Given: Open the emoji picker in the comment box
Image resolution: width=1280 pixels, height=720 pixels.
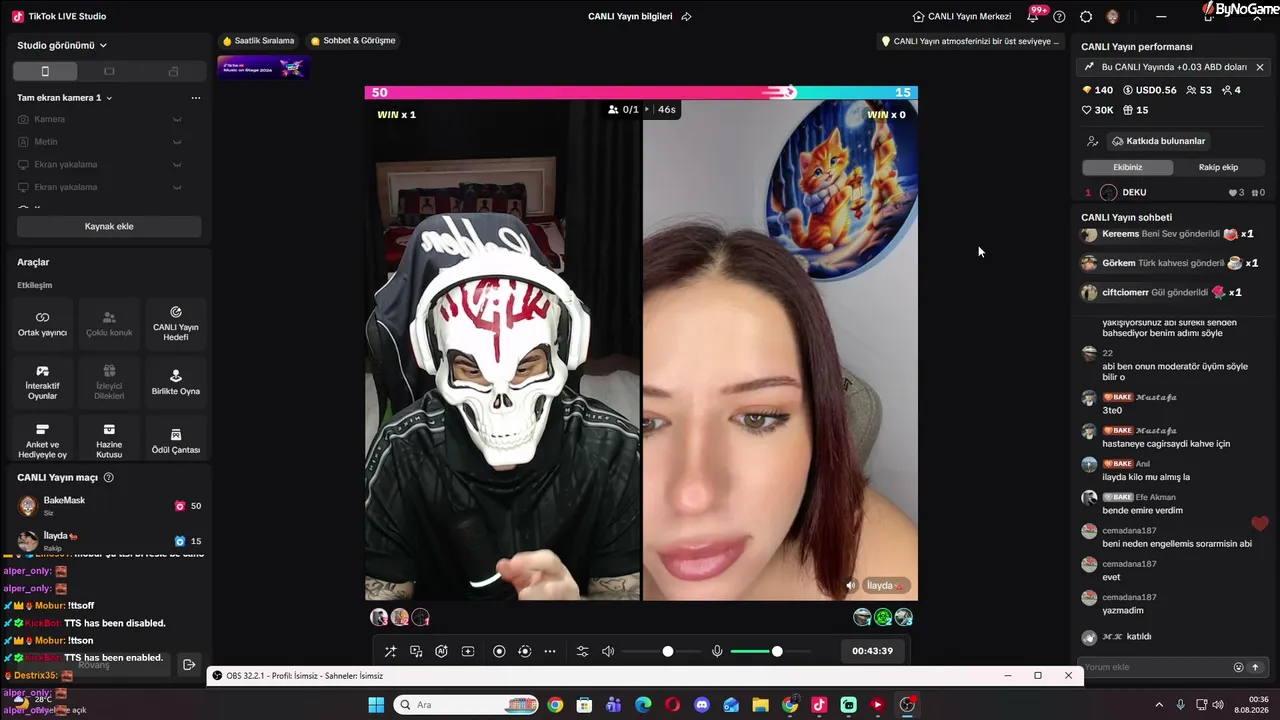Looking at the screenshot, I should 1238,667.
